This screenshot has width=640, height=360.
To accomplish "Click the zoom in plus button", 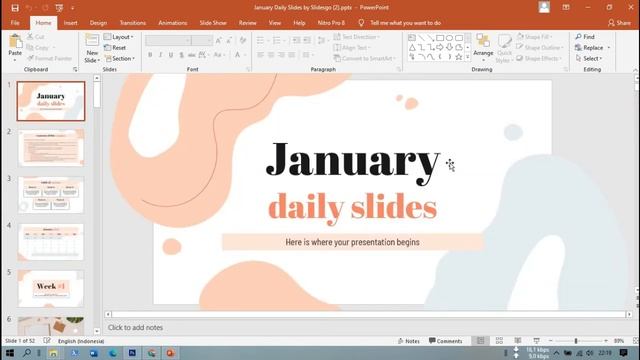I will click(606, 341).
